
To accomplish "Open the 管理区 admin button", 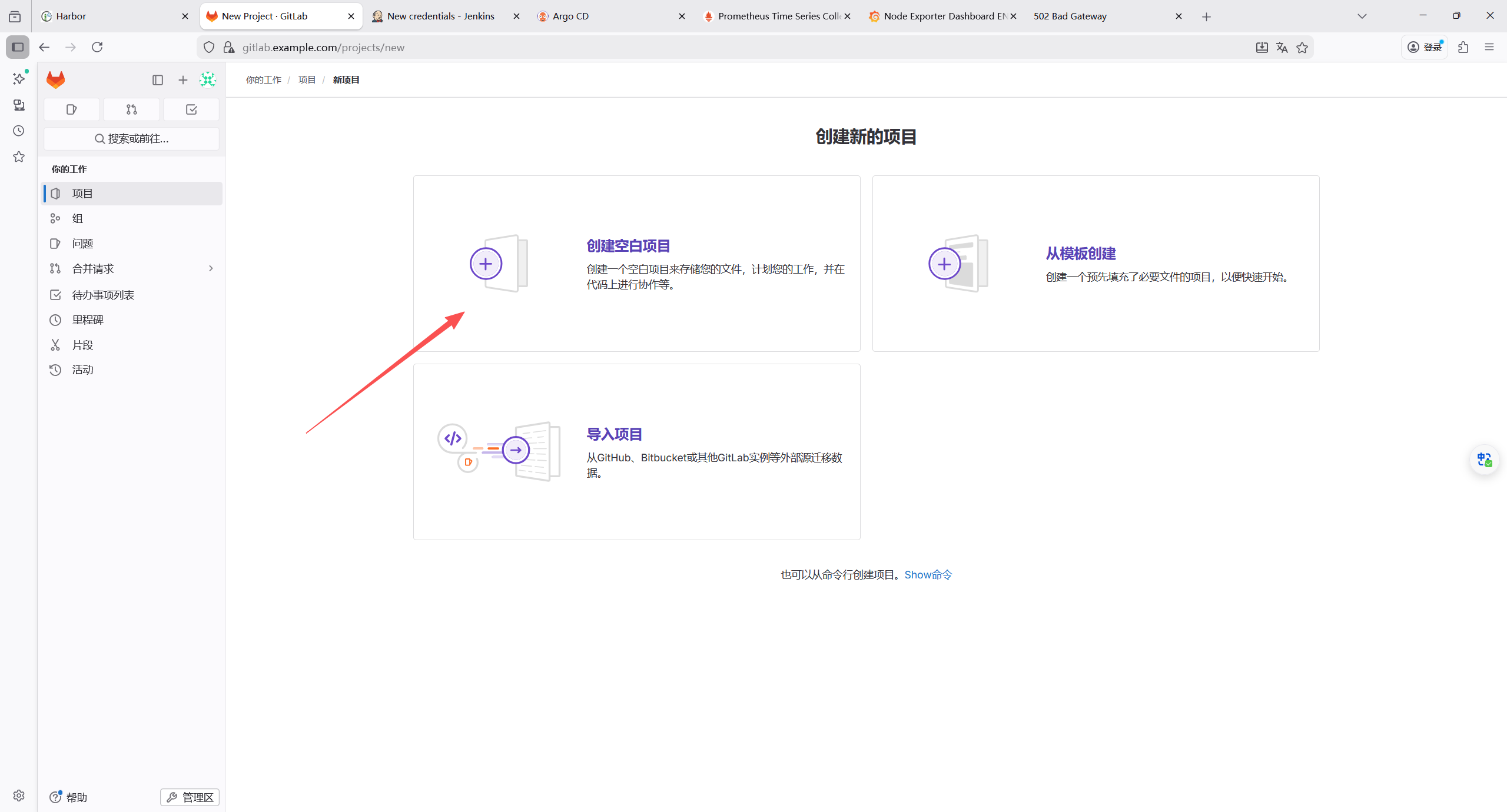I will click(190, 797).
